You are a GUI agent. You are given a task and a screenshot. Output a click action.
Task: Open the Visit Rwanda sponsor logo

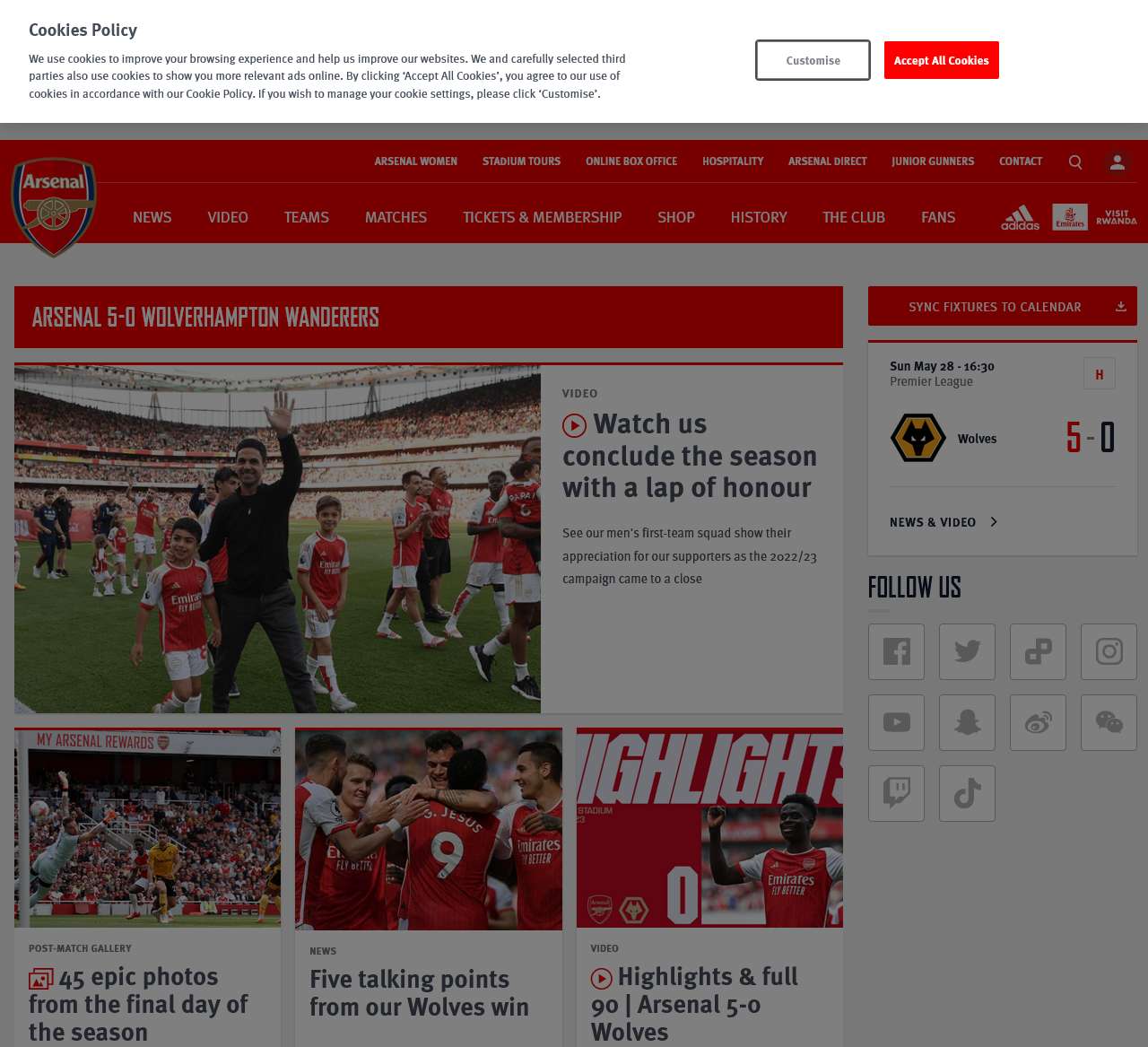tap(1117, 217)
